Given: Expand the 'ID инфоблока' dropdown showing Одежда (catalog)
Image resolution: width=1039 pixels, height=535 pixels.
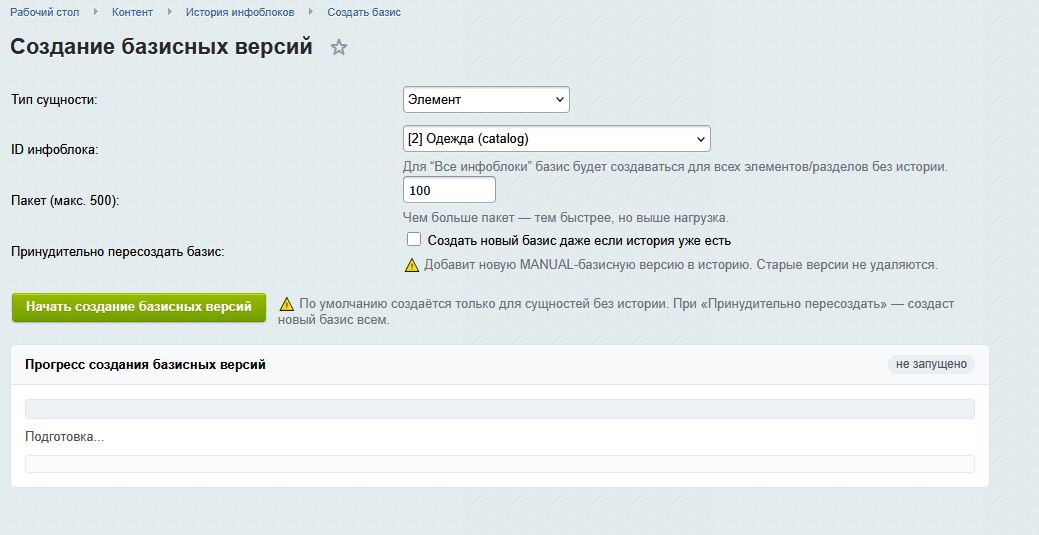Looking at the screenshot, I should pyautogui.click(x=556, y=138).
